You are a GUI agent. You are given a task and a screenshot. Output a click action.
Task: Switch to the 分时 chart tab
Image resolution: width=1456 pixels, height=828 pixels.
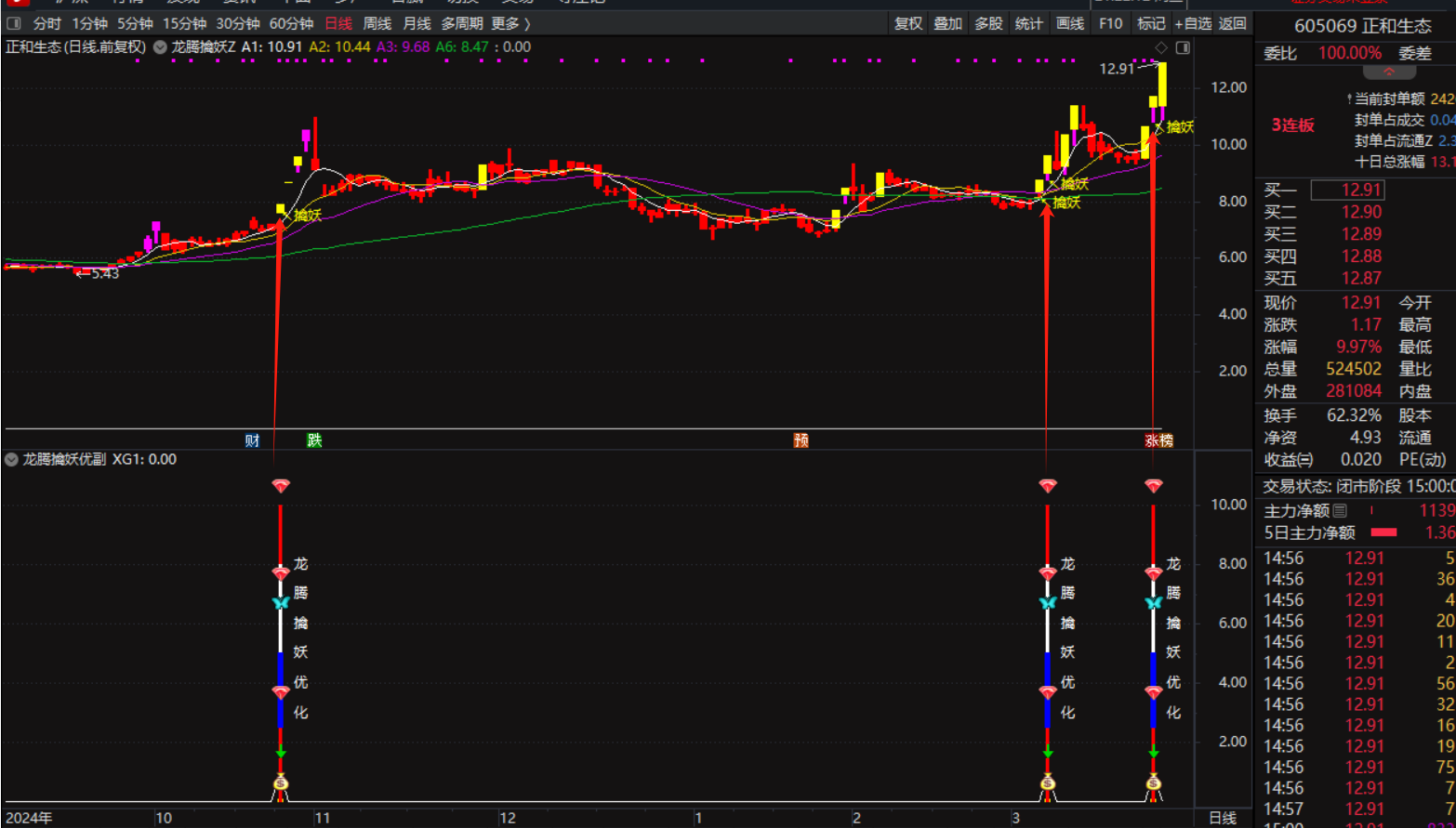[x=46, y=23]
